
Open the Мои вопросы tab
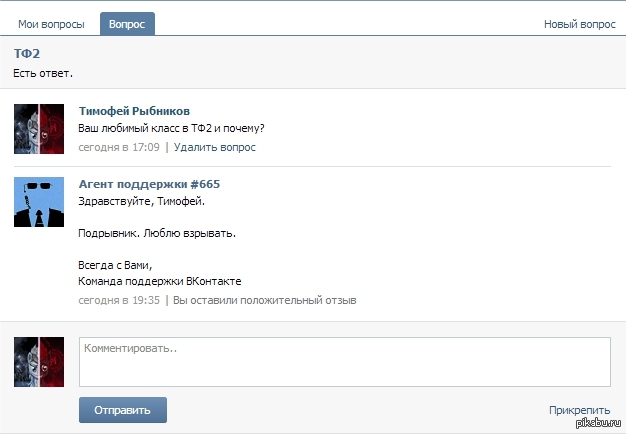(51, 24)
